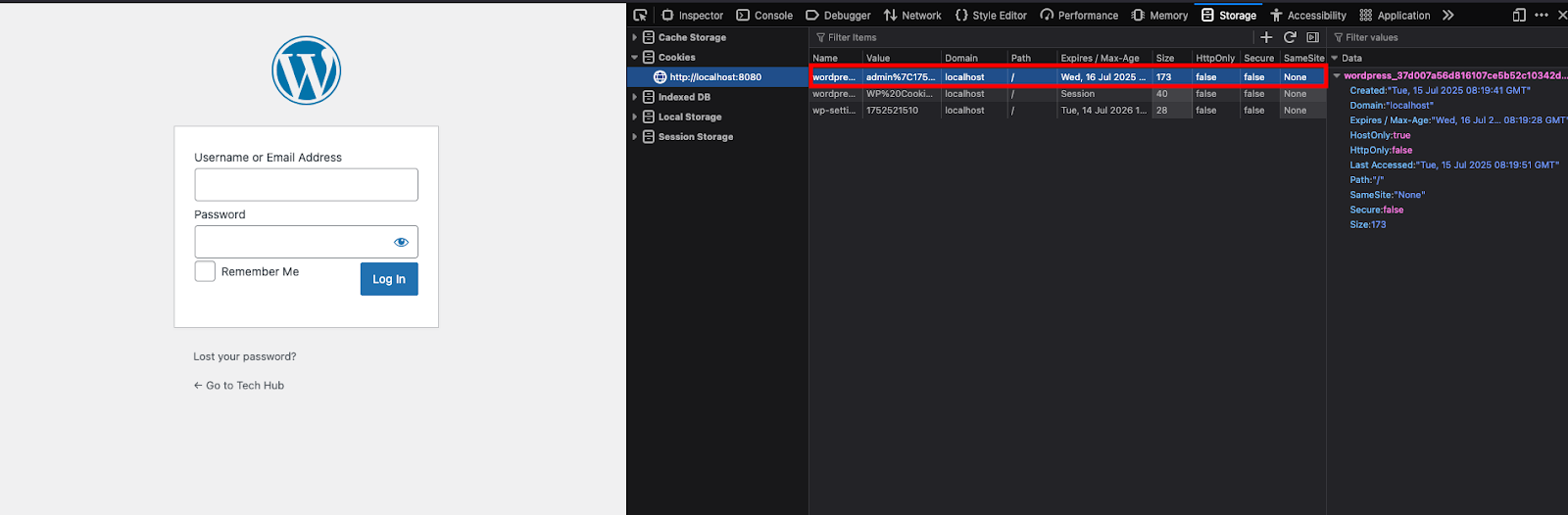
Task: Refresh the storage items list
Action: point(1290,37)
